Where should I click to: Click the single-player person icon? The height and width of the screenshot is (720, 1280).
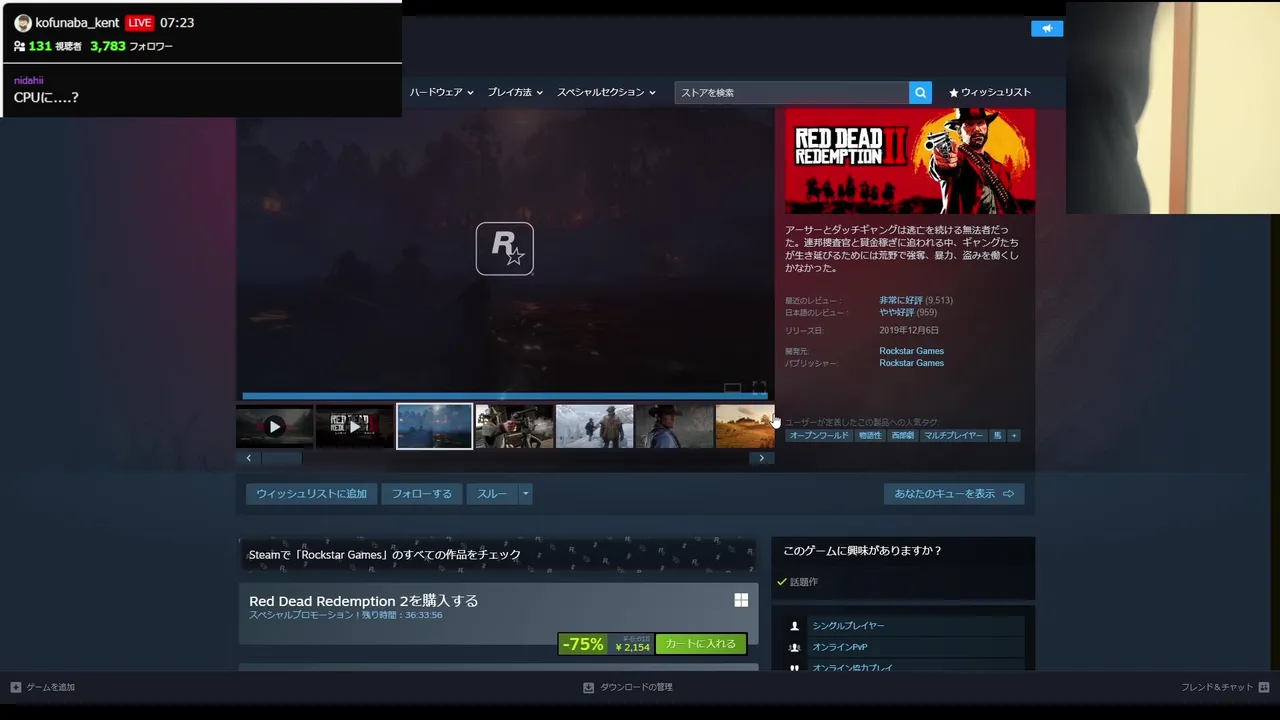point(795,626)
